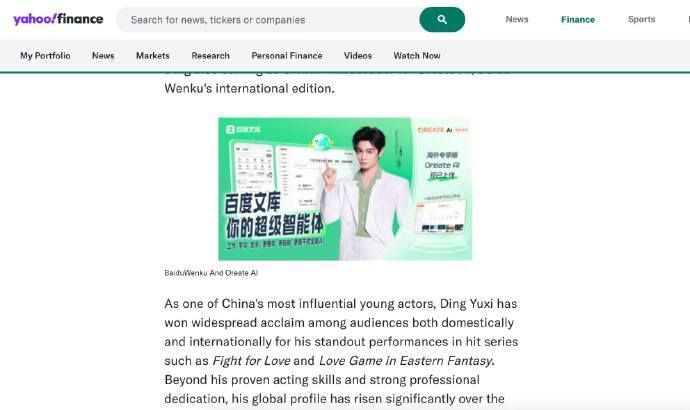Screen dimensions: 690x410
Task: Open the Baidu Wenku promotional image
Action: (x=345, y=189)
